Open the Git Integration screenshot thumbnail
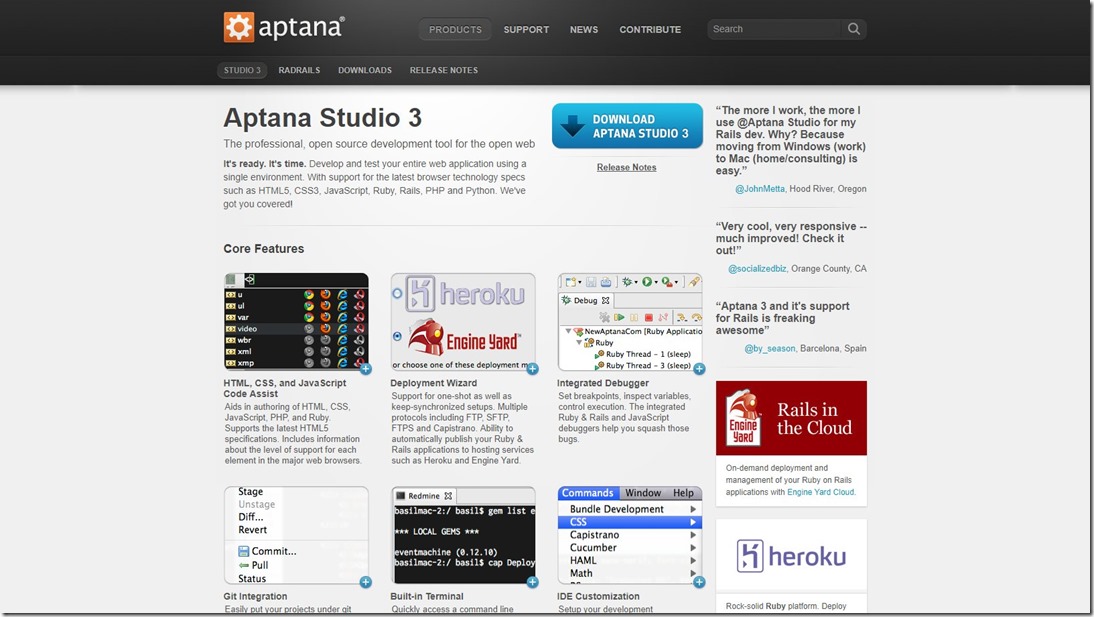Viewport: 1094px width, 617px height. point(296,535)
